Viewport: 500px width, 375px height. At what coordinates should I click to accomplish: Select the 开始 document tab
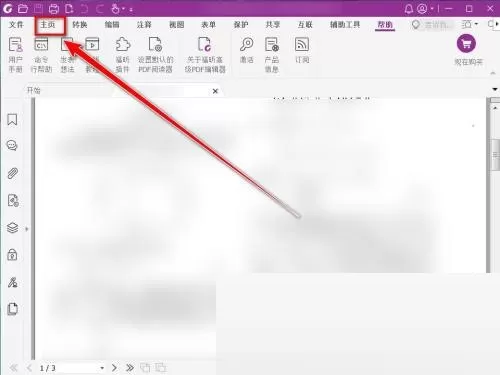(x=34, y=91)
